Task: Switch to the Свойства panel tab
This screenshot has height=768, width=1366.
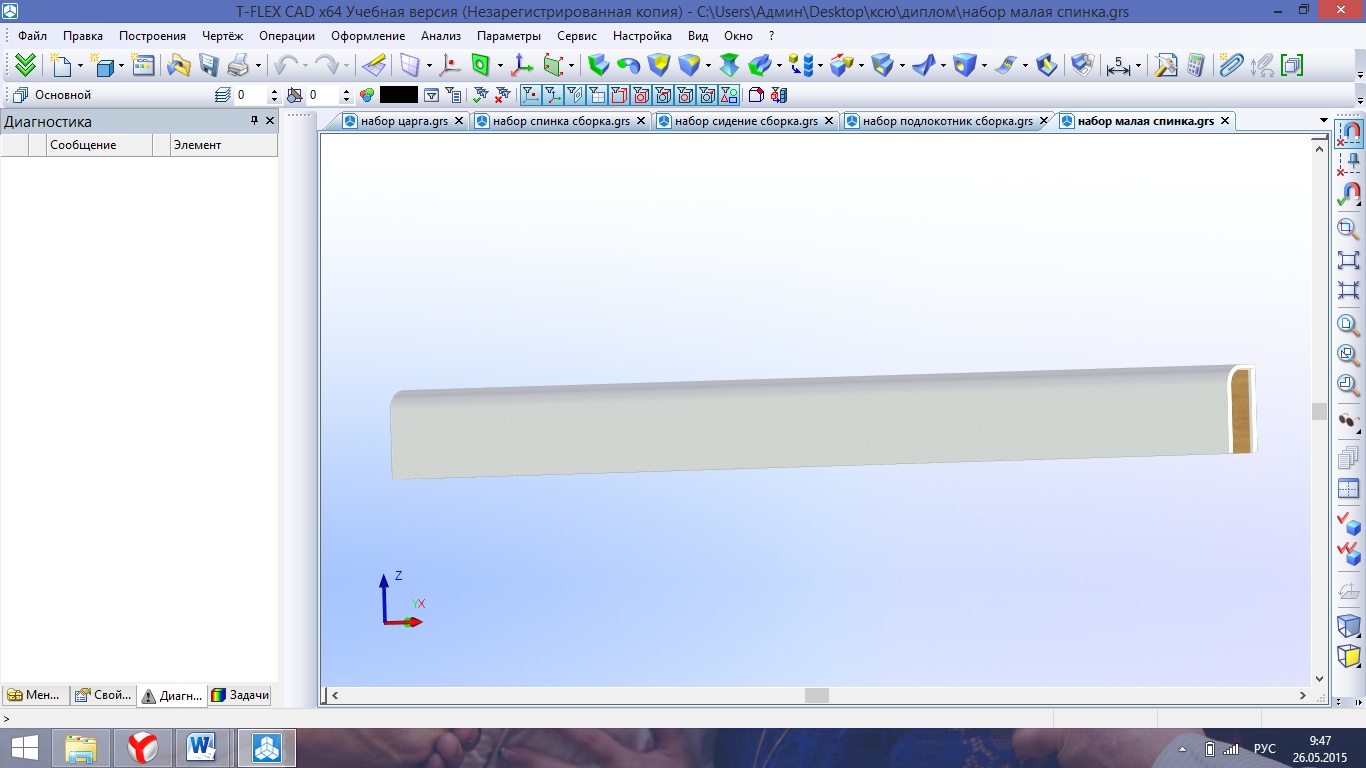Action: coord(103,695)
